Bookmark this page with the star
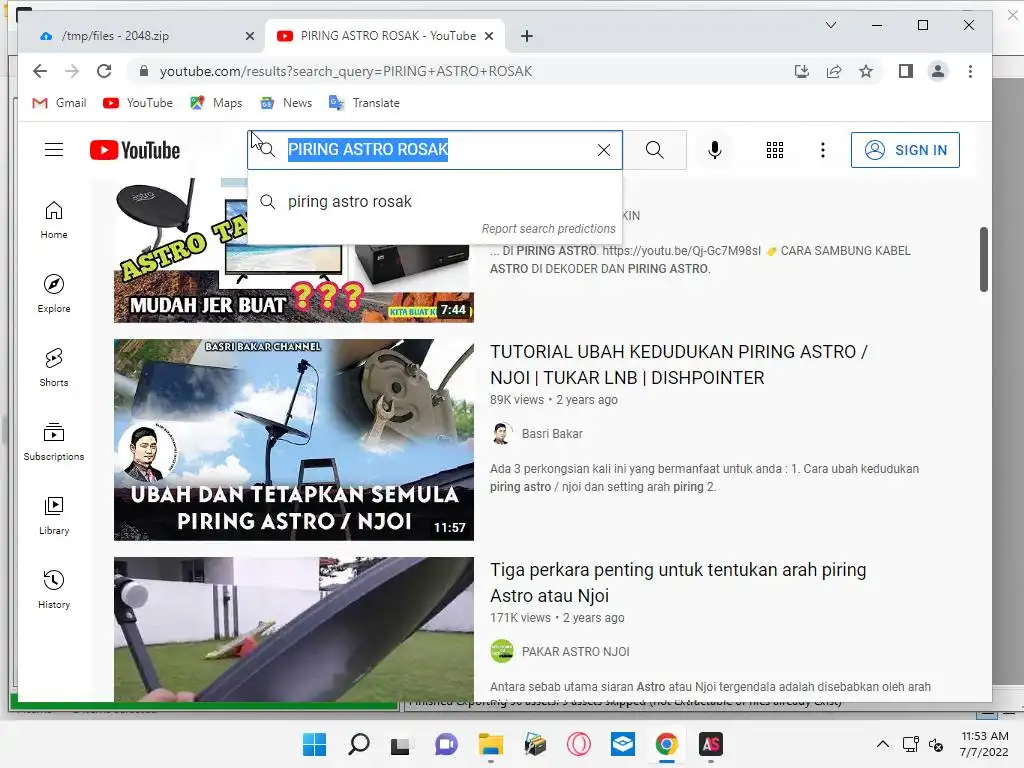Image resolution: width=1024 pixels, height=768 pixels. pos(866,71)
